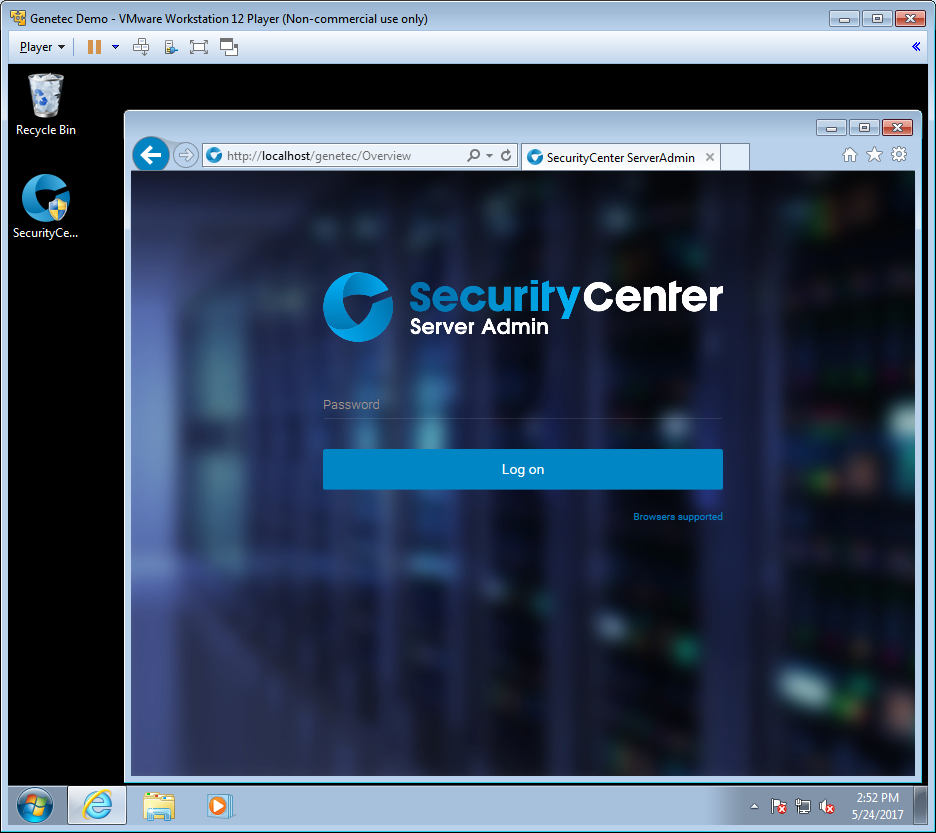Collapse the VMware toolbar with the double chevron
Viewport: 936px width, 833px height.
(x=916, y=47)
